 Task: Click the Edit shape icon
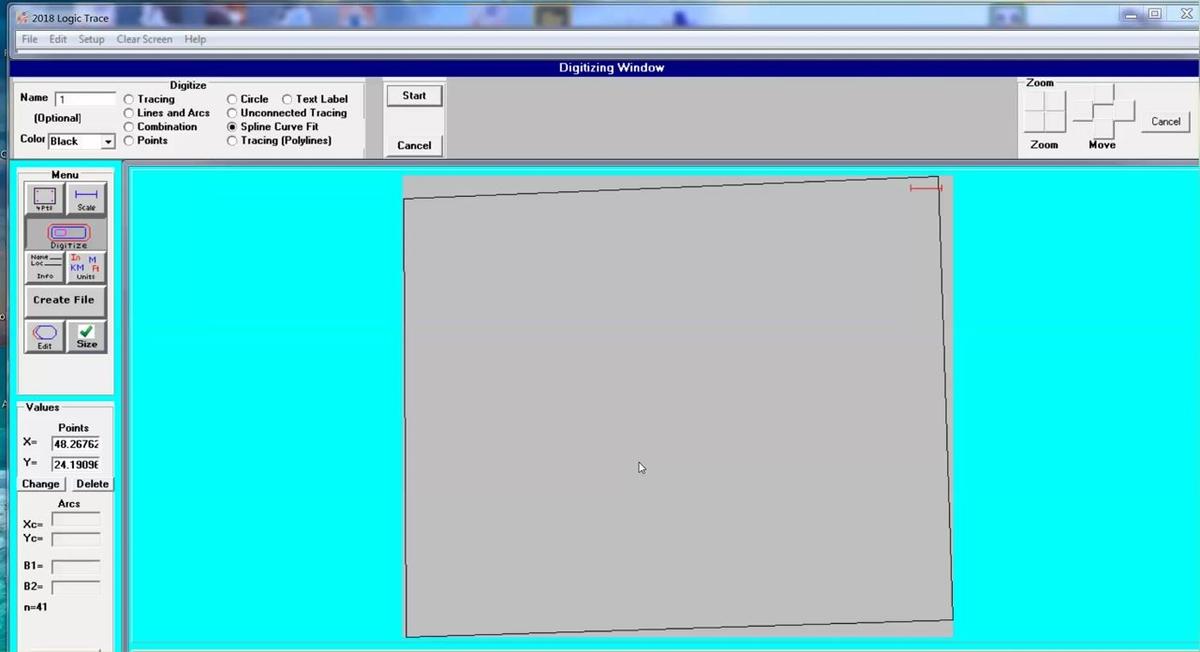[45, 337]
